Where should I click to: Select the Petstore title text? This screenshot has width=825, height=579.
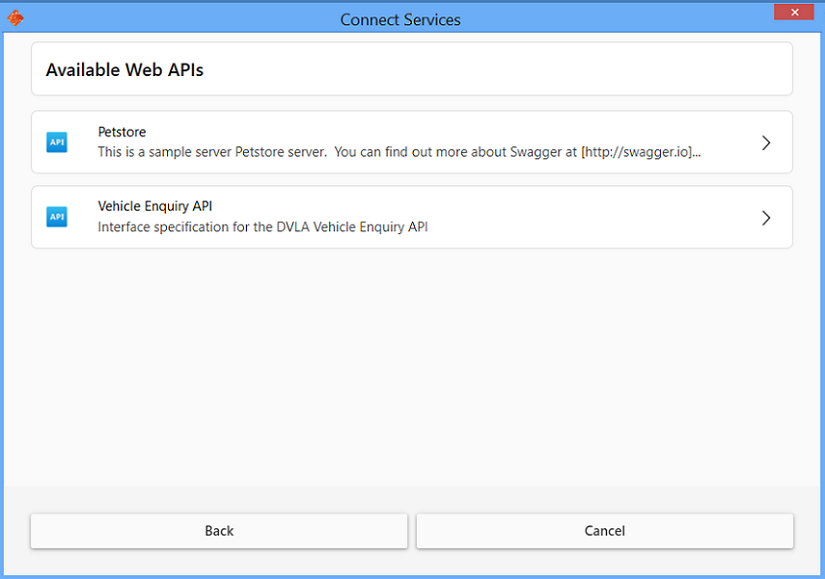coord(122,132)
